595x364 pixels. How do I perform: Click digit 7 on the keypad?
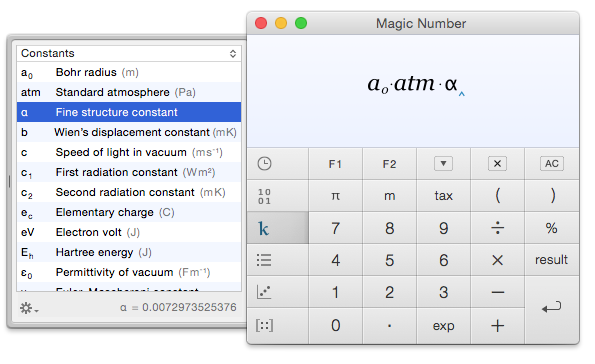point(335,228)
